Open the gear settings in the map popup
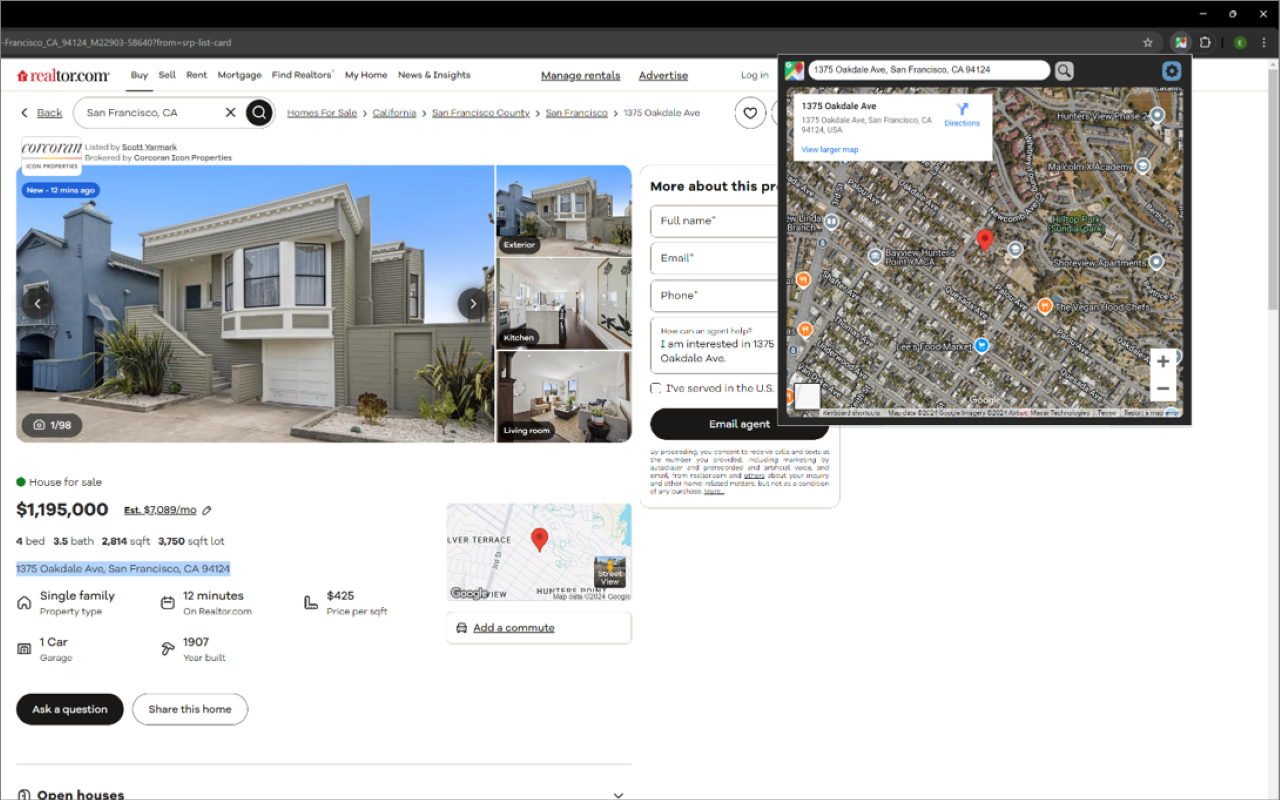This screenshot has height=800, width=1280. click(x=1171, y=71)
